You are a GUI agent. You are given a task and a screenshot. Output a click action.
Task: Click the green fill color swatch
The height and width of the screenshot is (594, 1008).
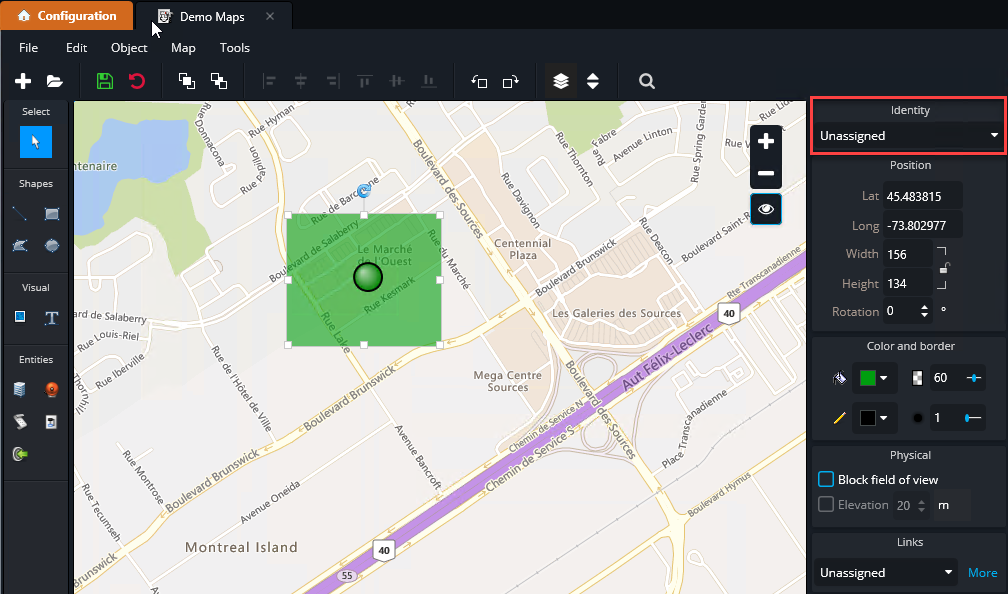pyautogui.click(x=867, y=378)
